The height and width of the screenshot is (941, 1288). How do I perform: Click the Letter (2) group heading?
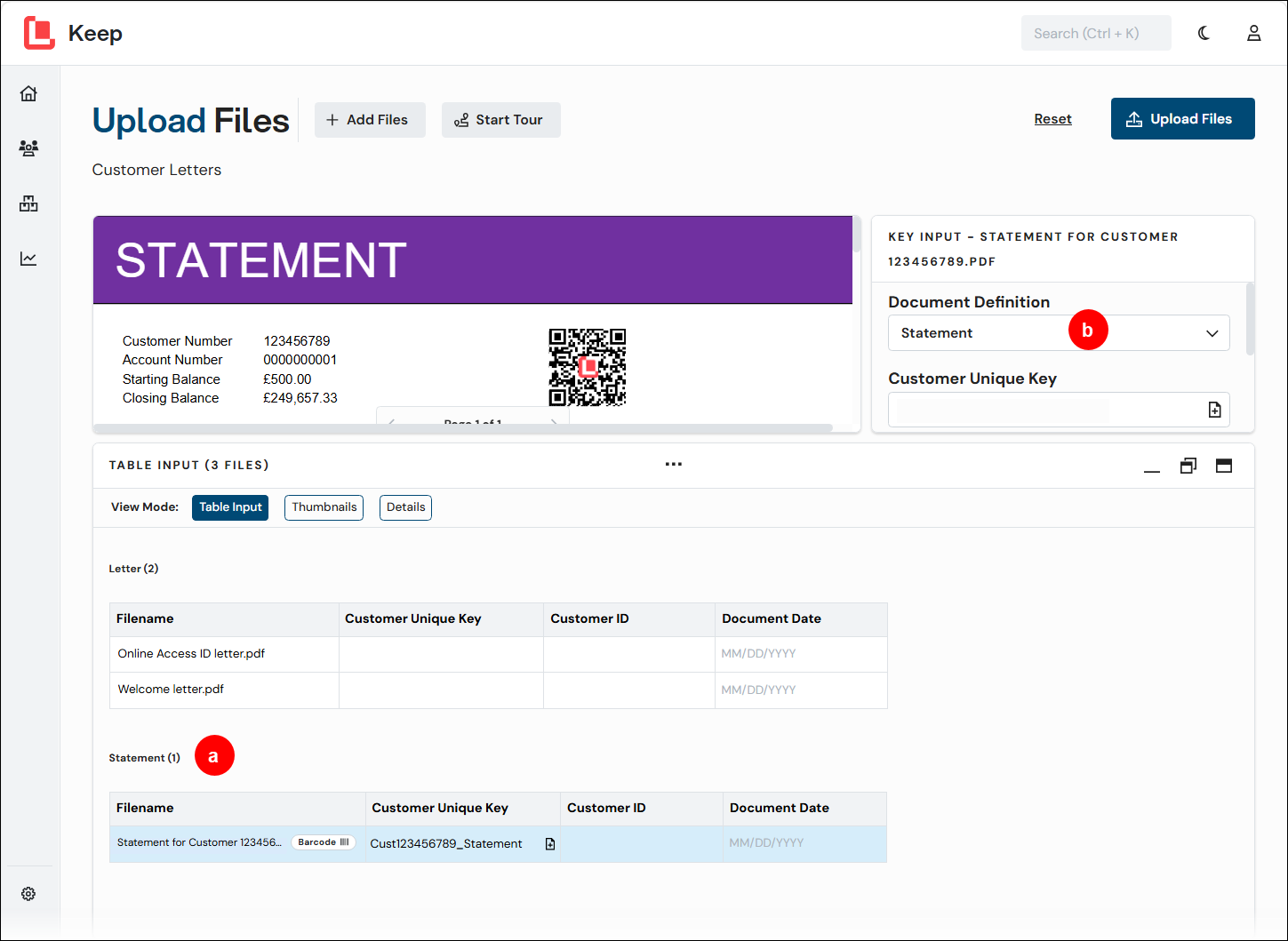[133, 569]
